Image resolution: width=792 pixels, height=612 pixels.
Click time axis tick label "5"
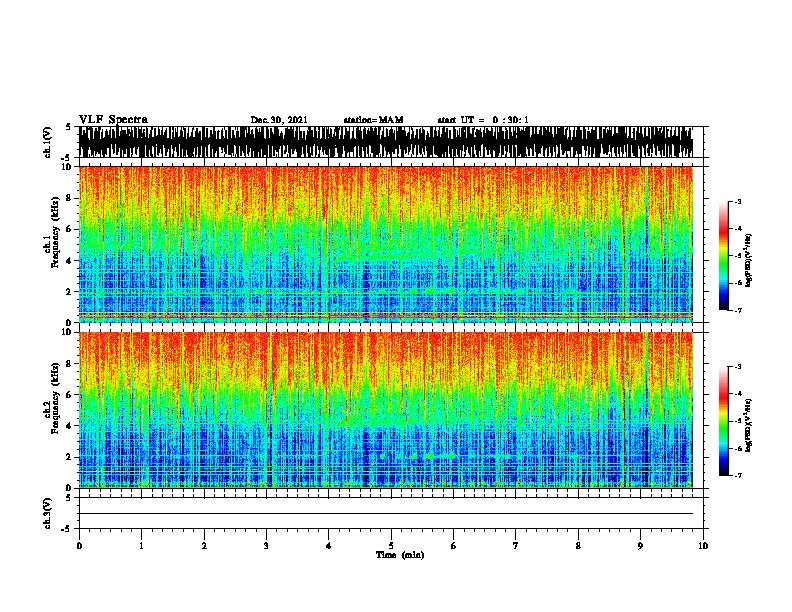point(391,546)
